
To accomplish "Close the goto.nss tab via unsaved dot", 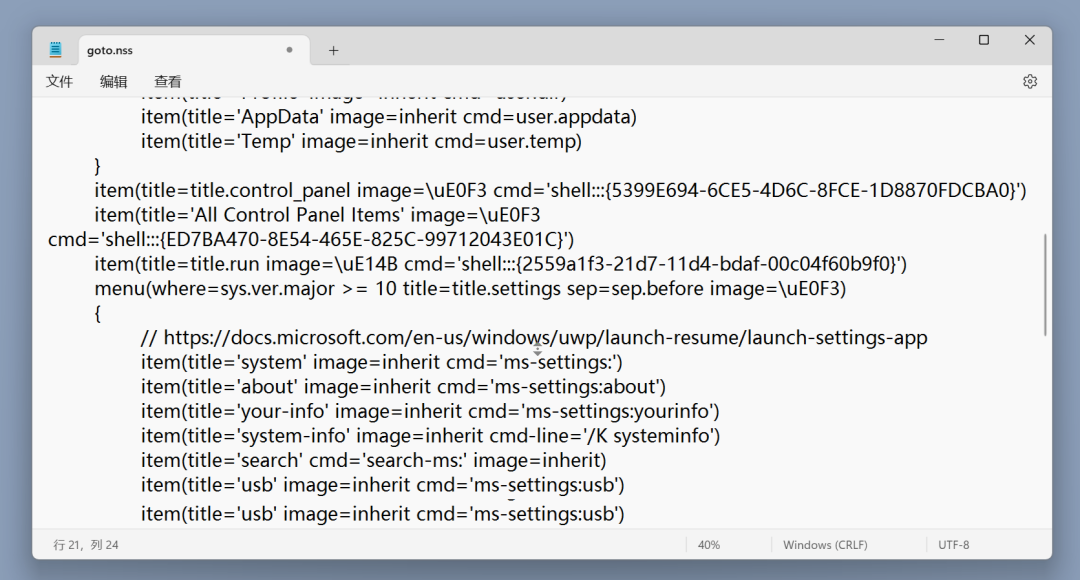I will click(x=289, y=50).
